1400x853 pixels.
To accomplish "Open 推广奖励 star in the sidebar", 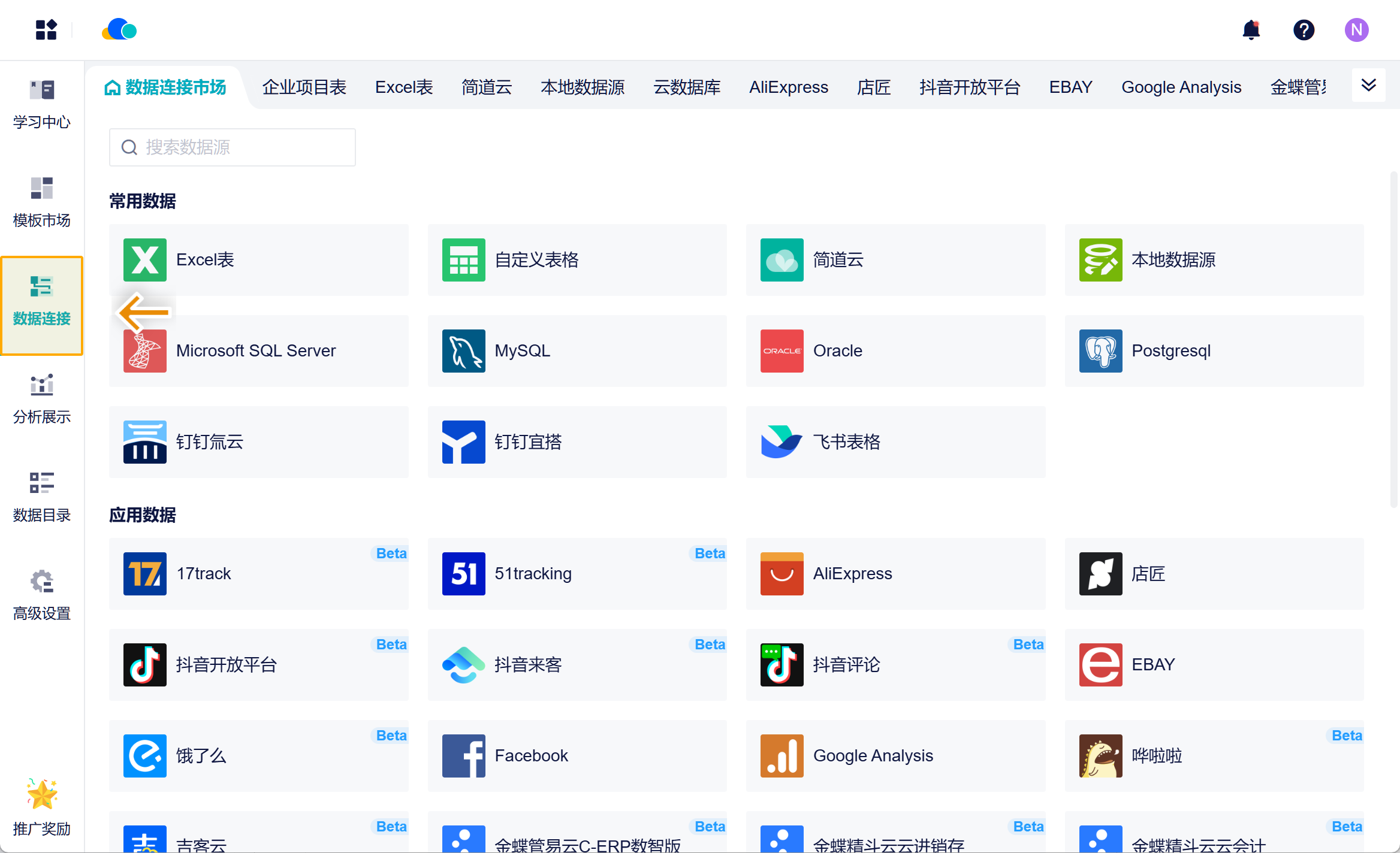I will click(42, 807).
